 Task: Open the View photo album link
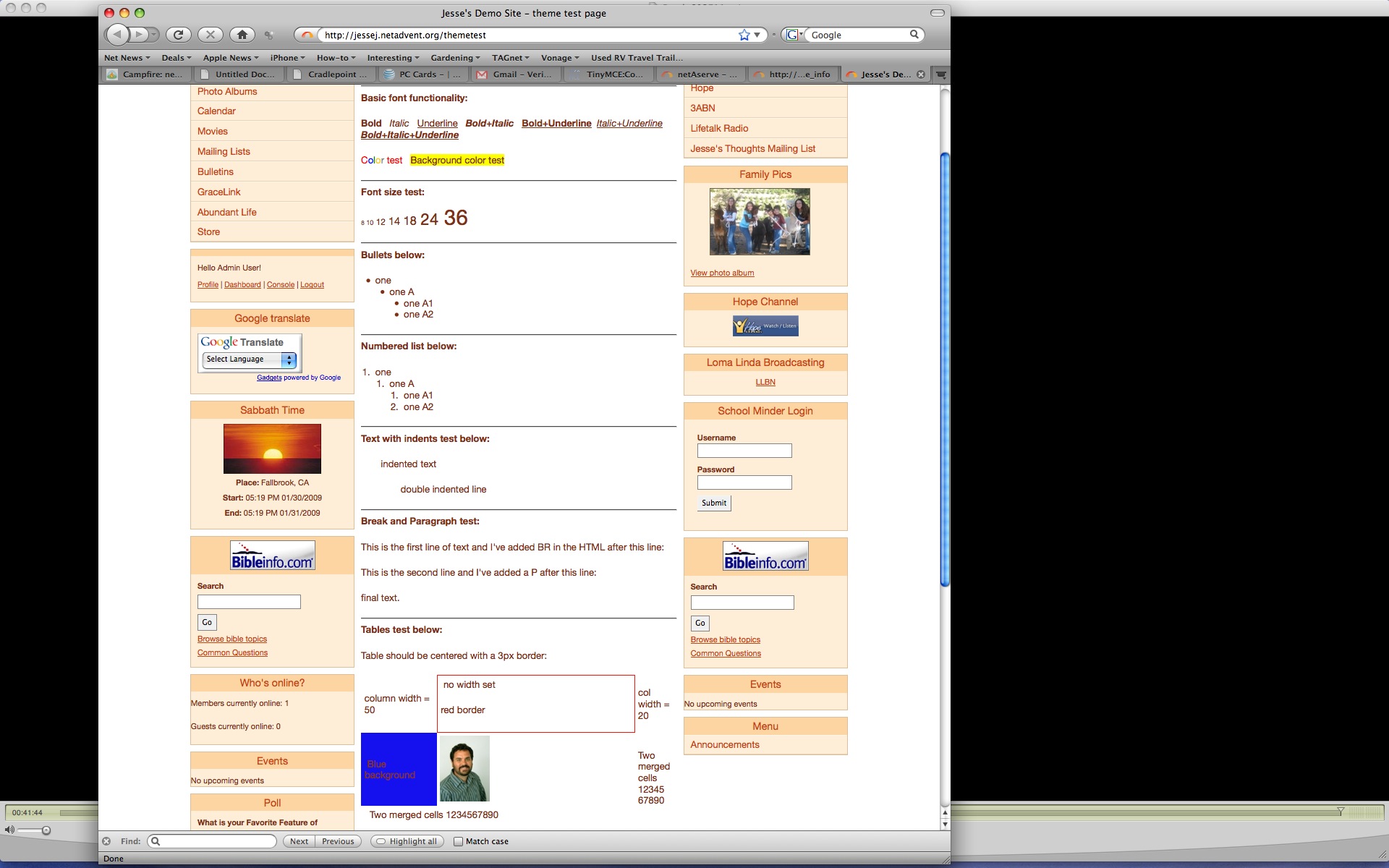[x=722, y=273]
